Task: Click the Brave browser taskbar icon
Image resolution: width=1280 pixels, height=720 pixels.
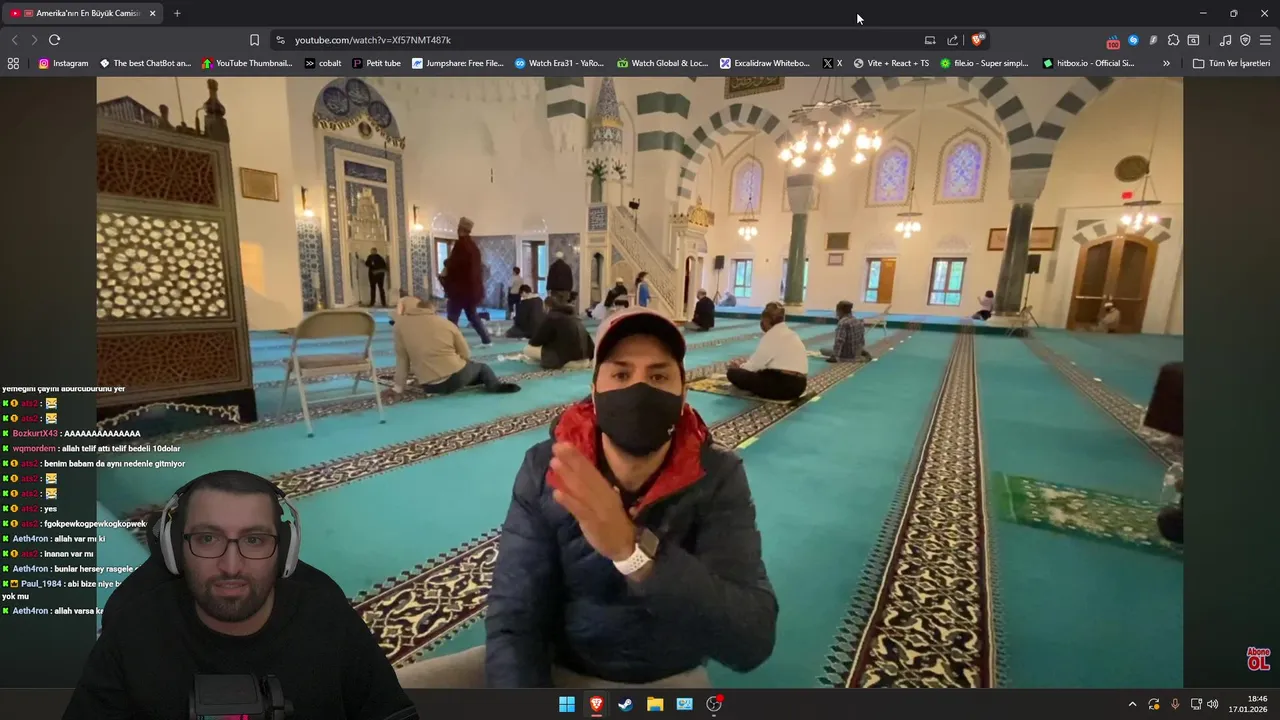Action: (596, 704)
